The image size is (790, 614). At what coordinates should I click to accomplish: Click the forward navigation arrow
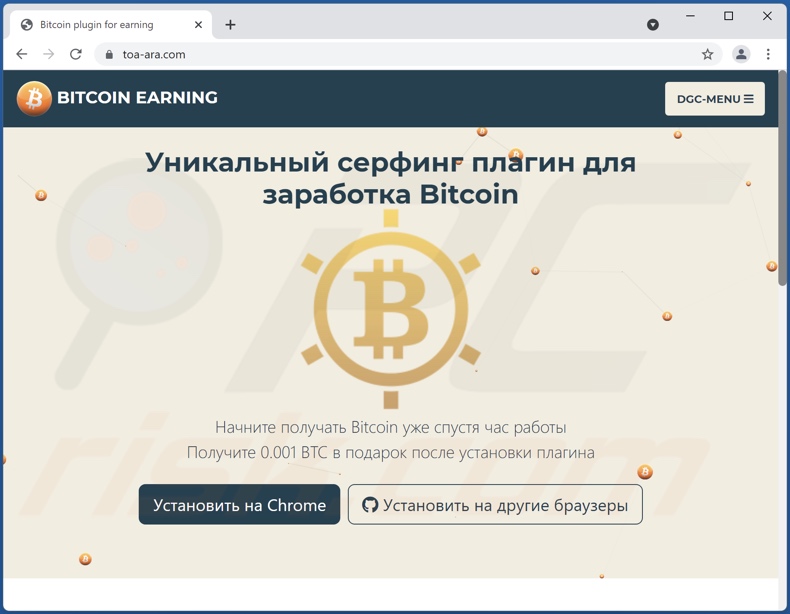[48, 54]
